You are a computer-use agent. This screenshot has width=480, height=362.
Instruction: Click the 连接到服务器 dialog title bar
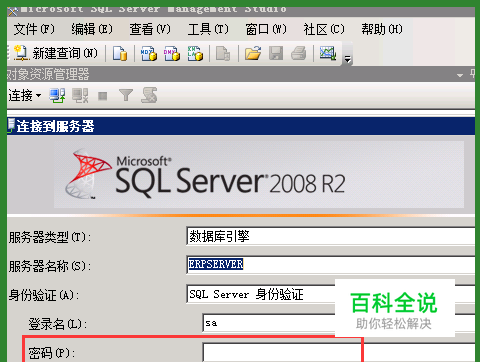[241, 126]
